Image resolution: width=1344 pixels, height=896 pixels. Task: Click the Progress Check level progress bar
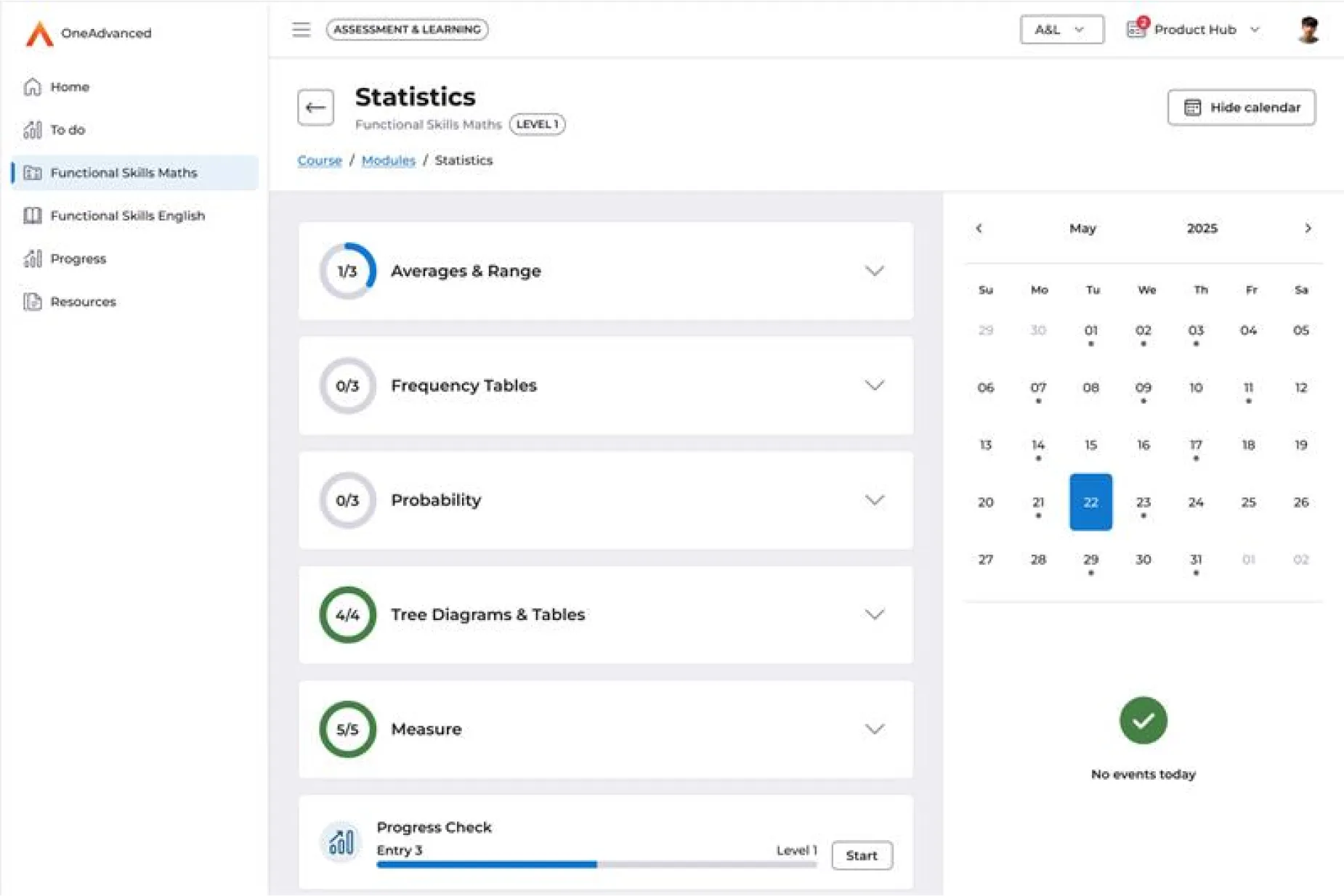(596, 864)
